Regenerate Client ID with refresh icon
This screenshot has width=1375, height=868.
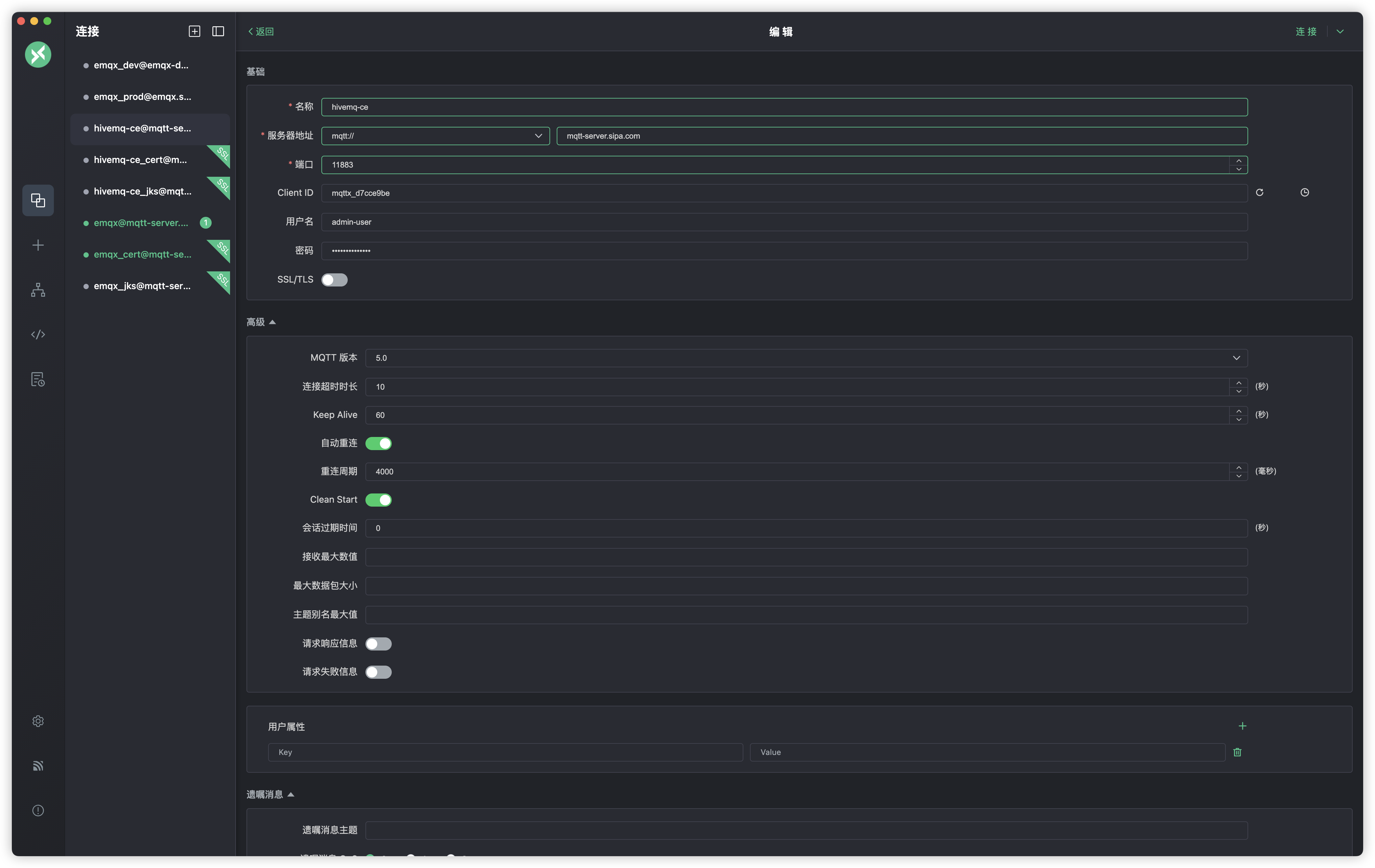[1260, 193]
